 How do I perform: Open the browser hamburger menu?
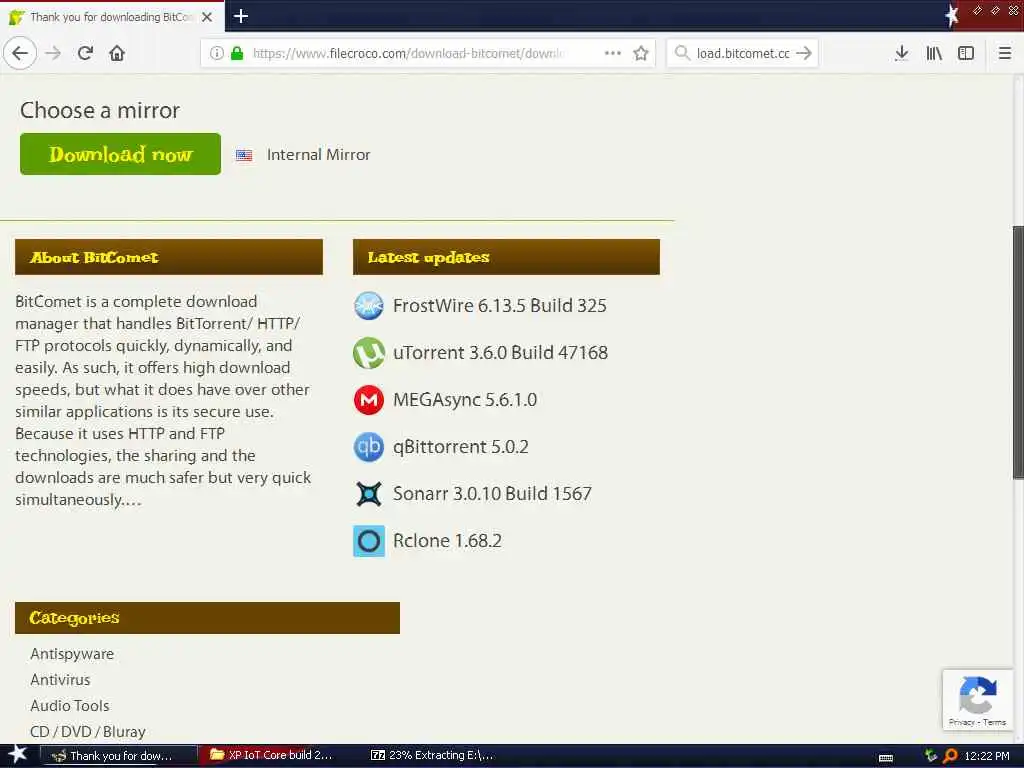pos(1005,53)
